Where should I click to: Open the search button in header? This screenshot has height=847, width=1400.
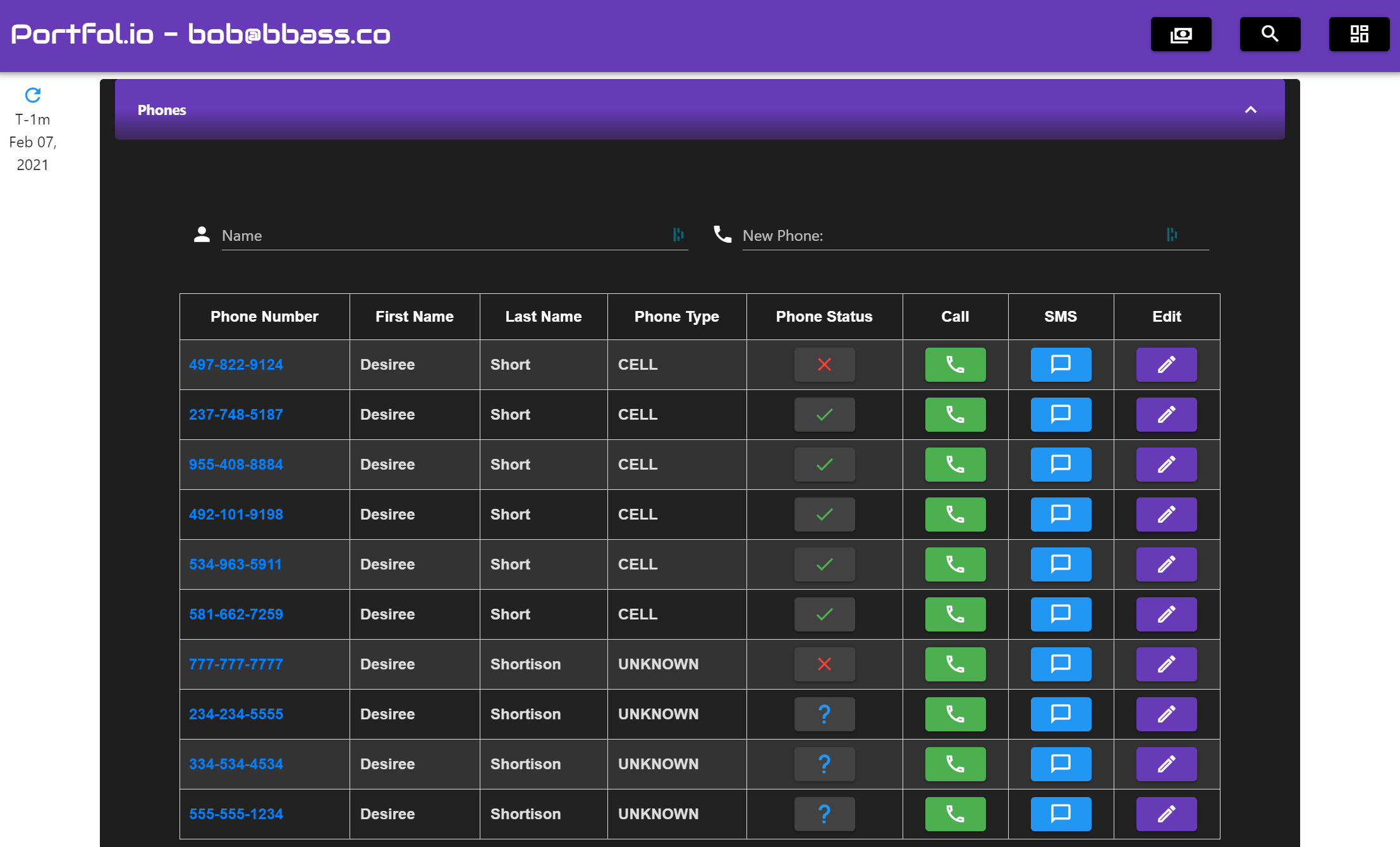[x=1270, y=34]
